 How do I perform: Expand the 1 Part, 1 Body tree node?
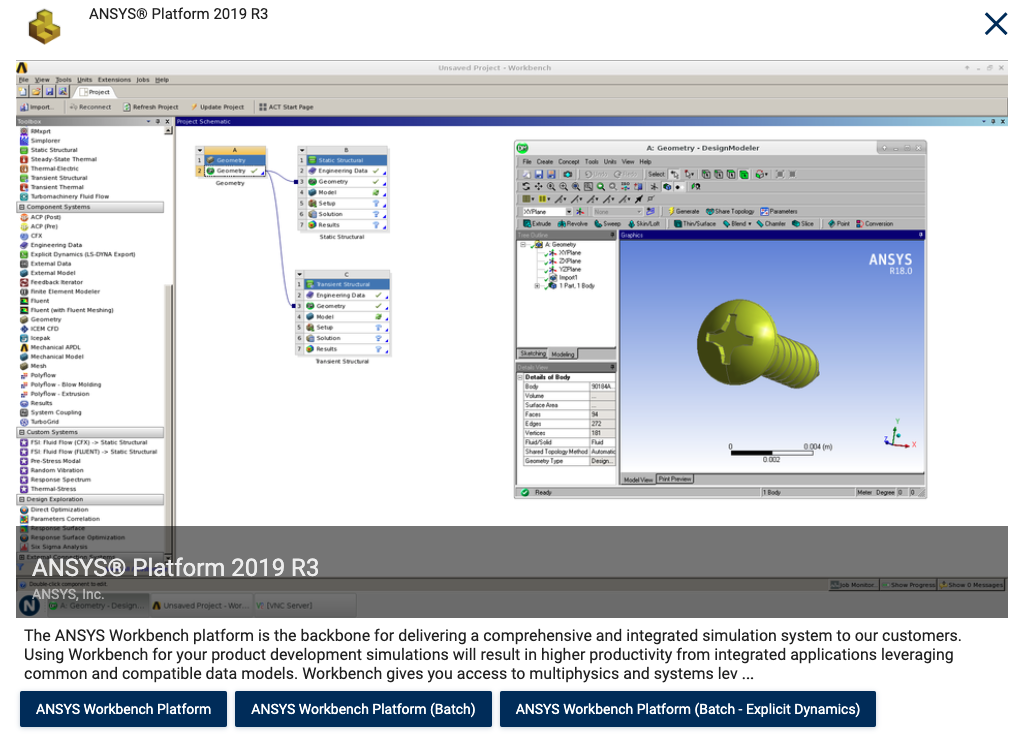[537, 286]
